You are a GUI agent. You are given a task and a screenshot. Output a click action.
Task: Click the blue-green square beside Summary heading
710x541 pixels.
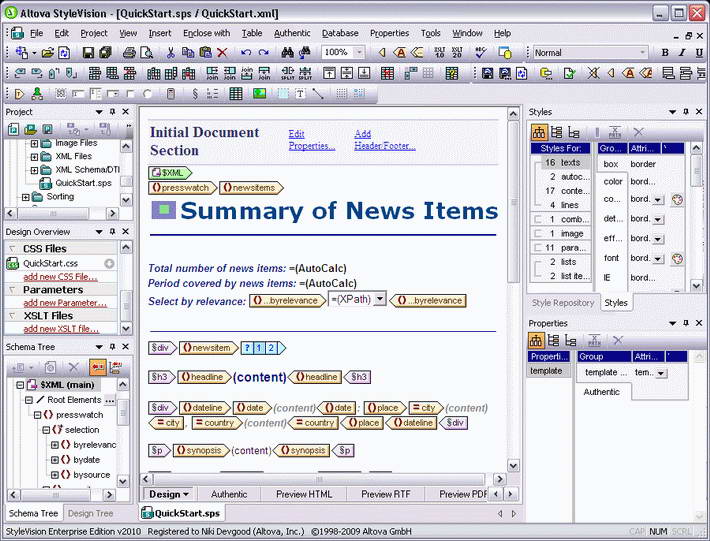163,210
